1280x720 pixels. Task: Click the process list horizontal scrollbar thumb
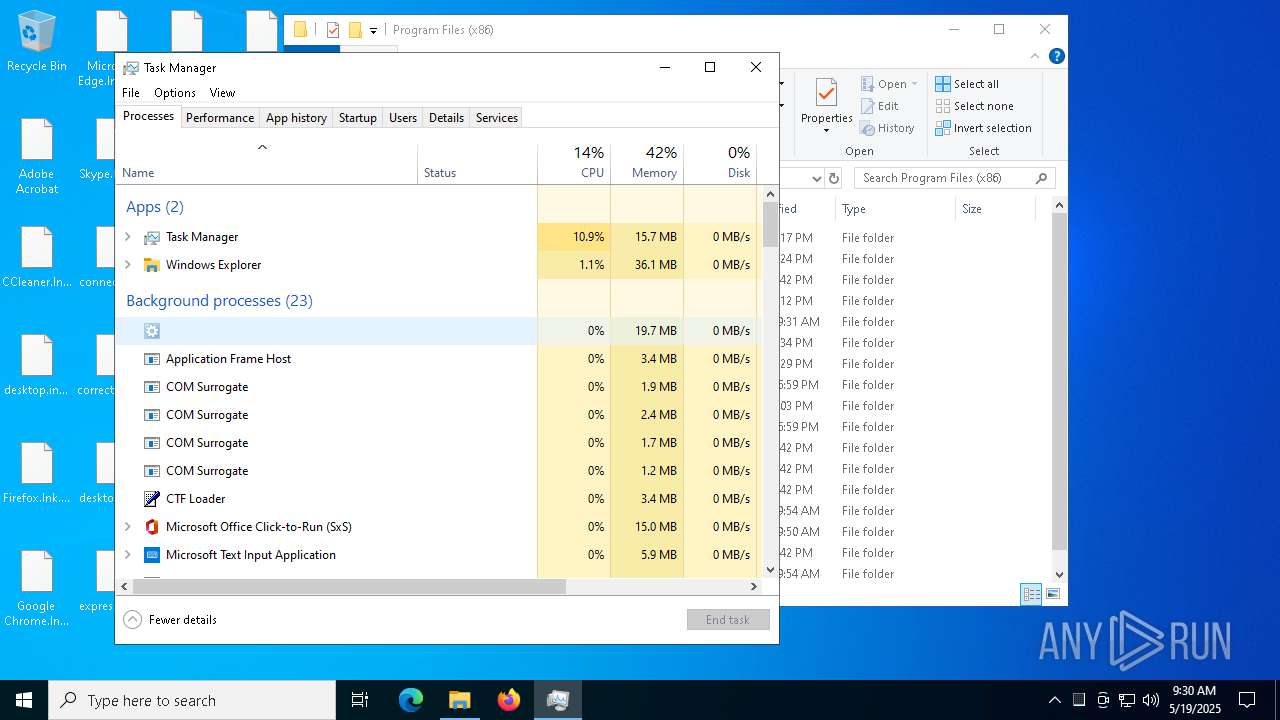pyautogui.click(x=349, y=586)
